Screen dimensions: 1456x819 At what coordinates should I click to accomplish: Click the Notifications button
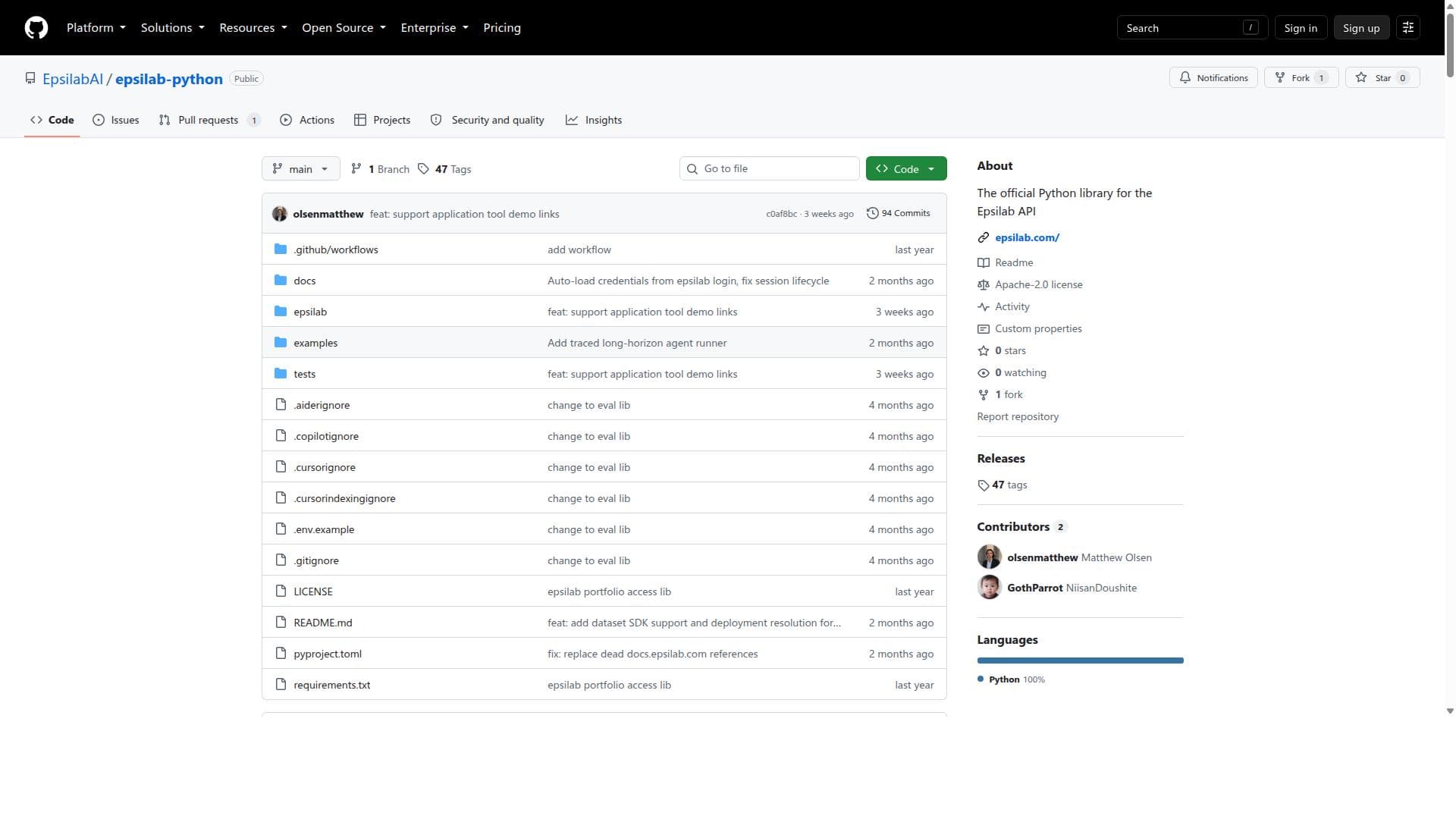(x=1213, y=78)
